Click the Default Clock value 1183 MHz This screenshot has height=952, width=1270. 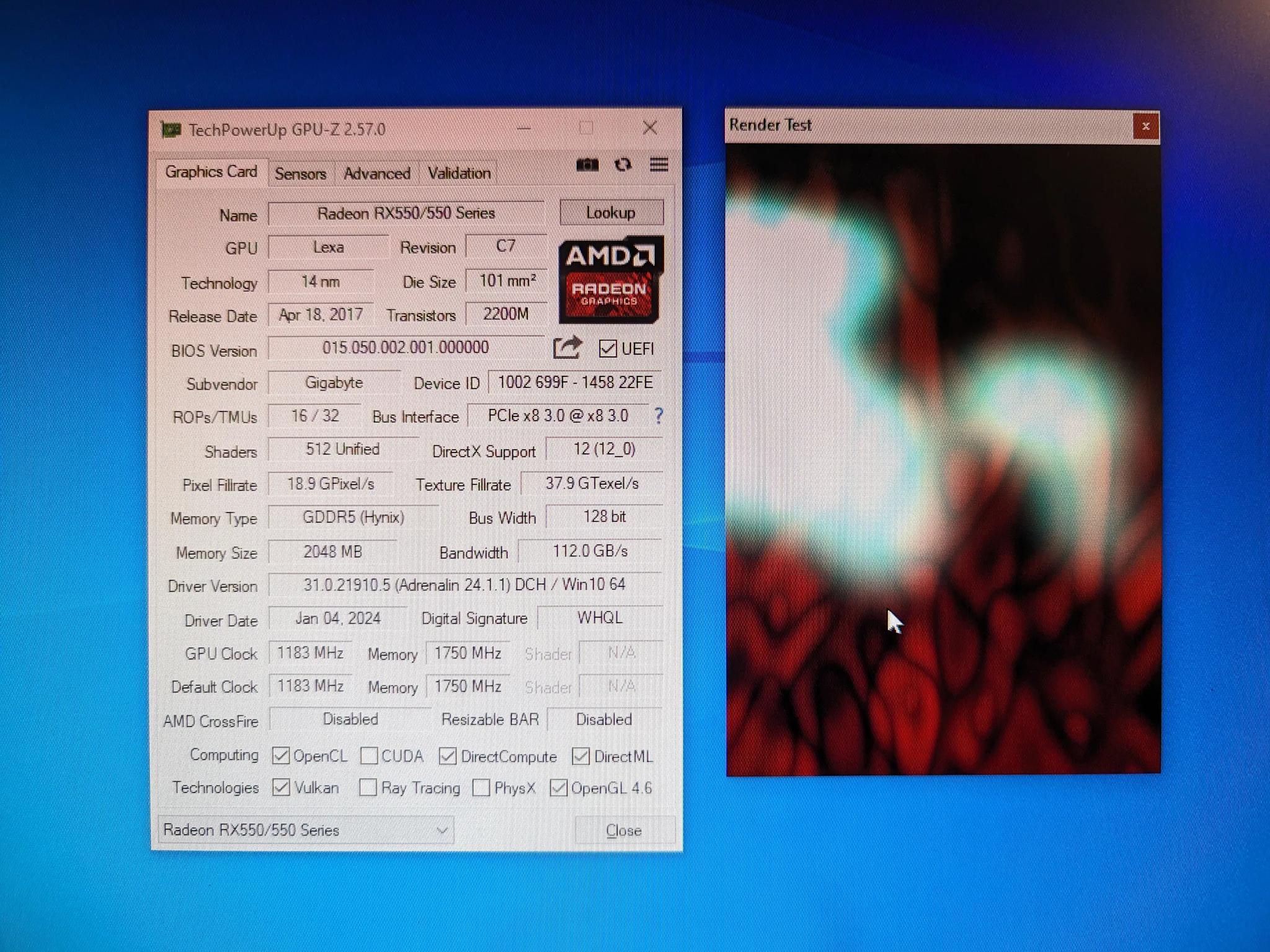[x=310, y=686]
